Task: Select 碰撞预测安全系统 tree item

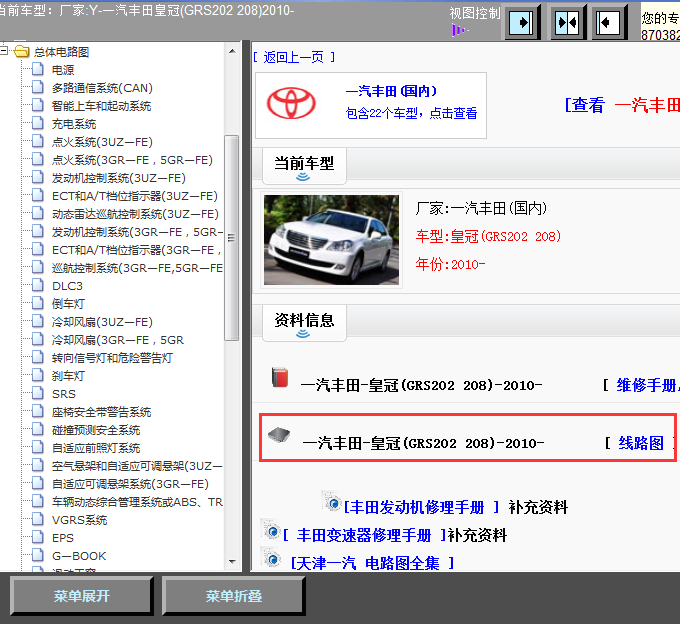Action: click(x=96, y=430)
